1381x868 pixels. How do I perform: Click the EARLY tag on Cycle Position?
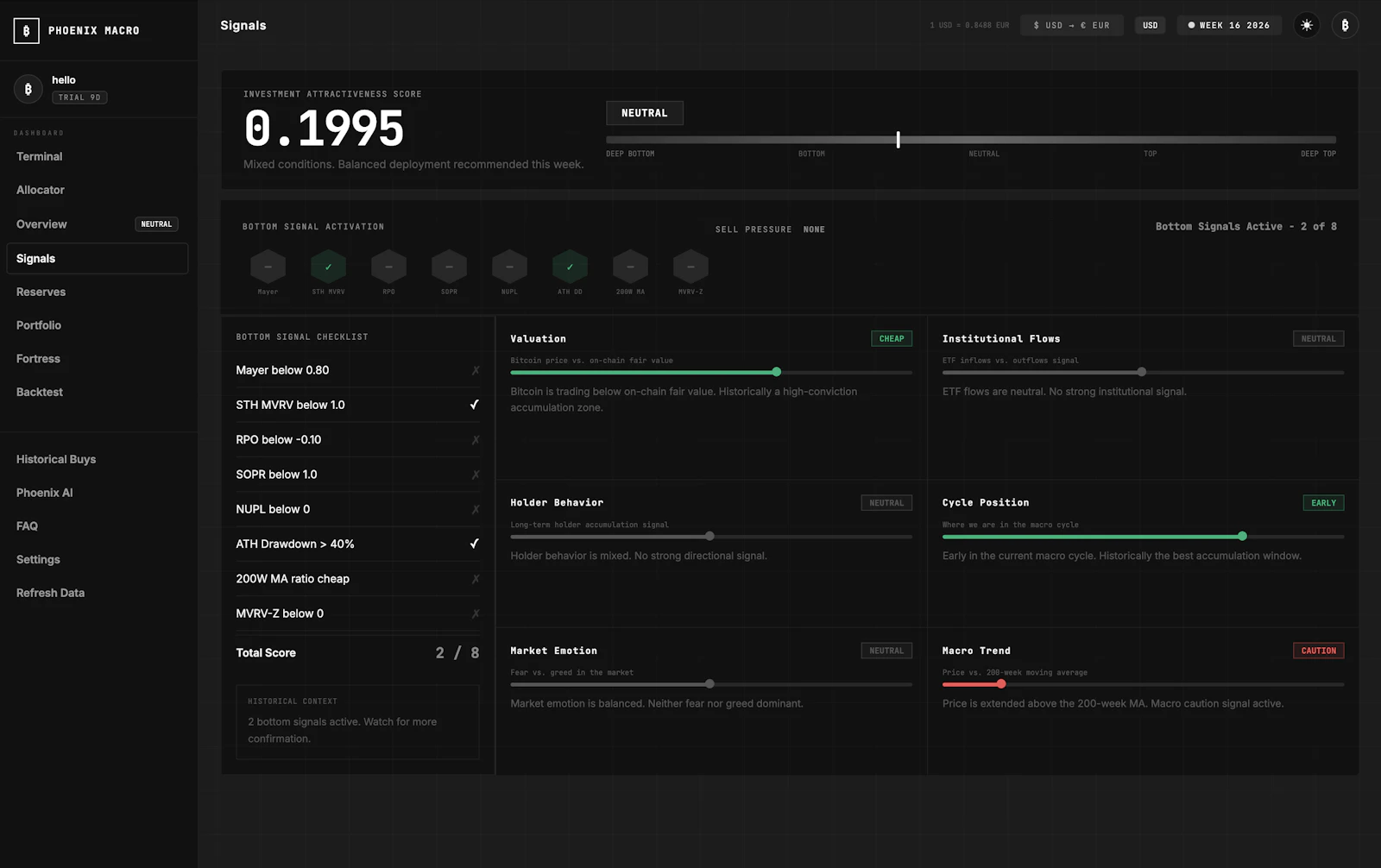1323,503
